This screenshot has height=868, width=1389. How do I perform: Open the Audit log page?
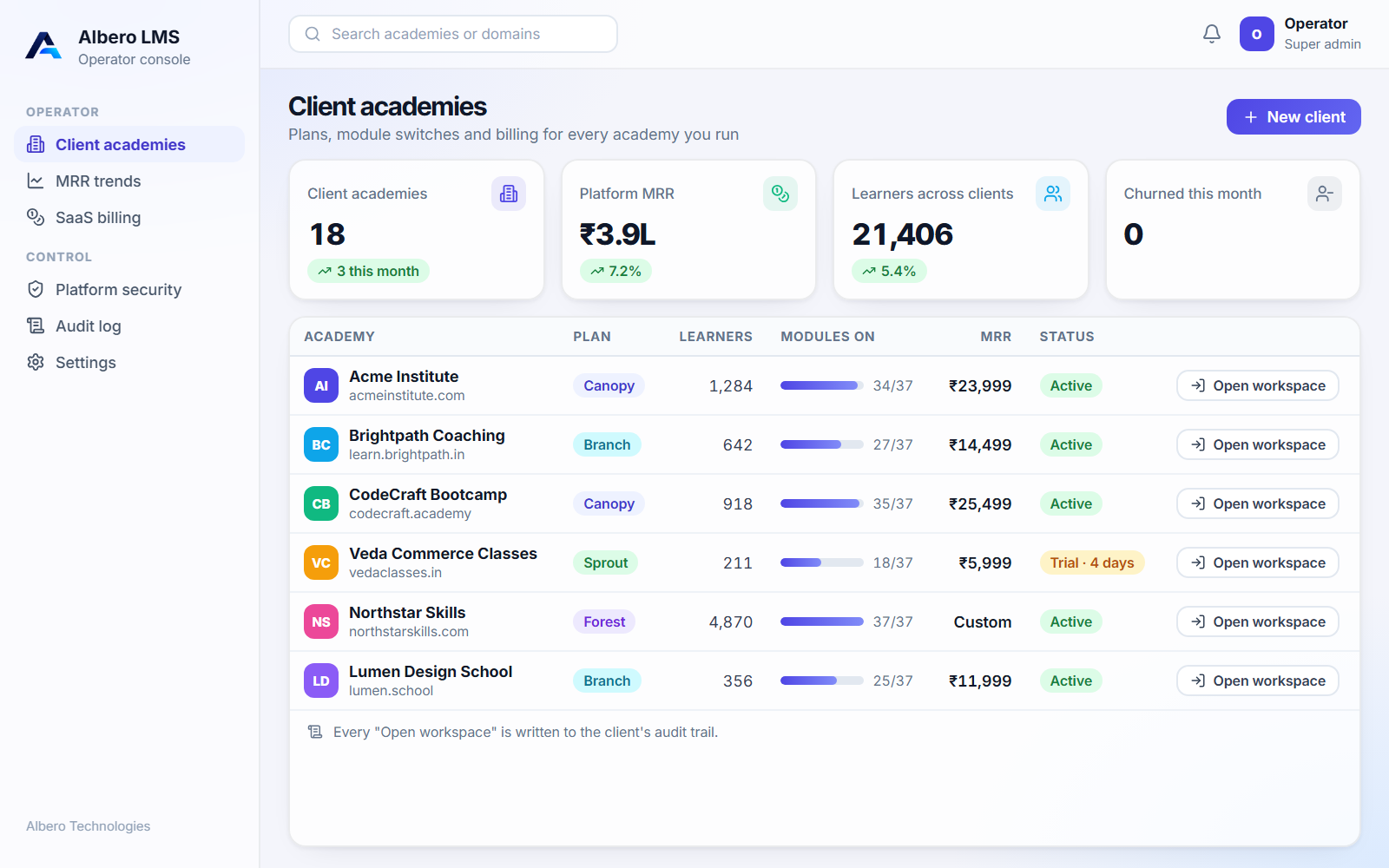coord(129,325)
